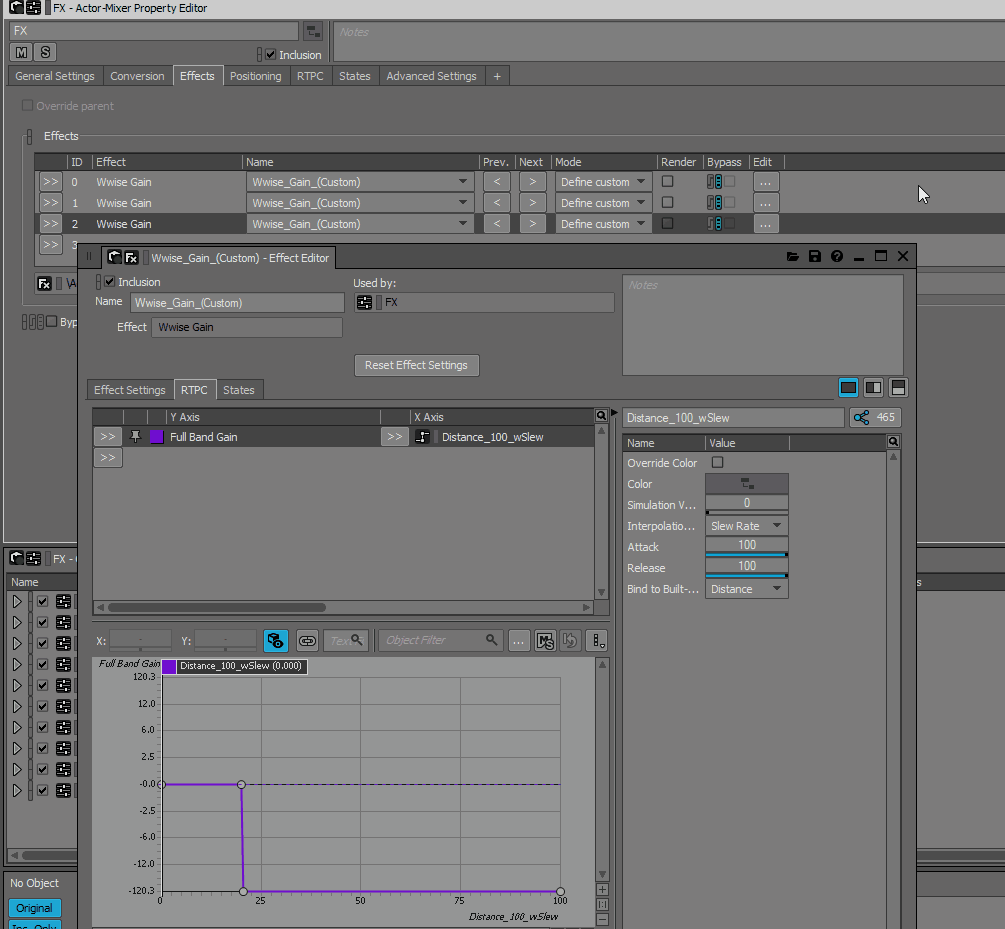Click the open folder icon in Effect Editor
The height and width of the screenshot is (929, 1005).
click(x=793, y=256)
